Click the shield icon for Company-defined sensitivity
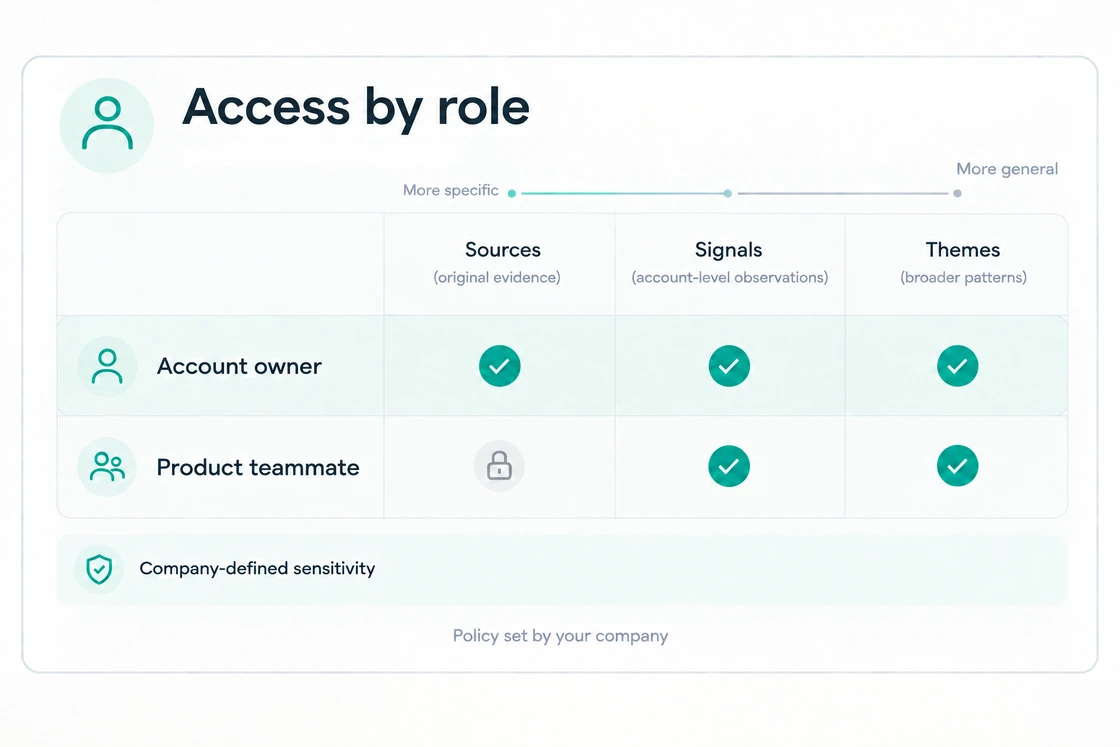Image resolution: width=1120 pixels, height=747 pixels. click(99, 569)
